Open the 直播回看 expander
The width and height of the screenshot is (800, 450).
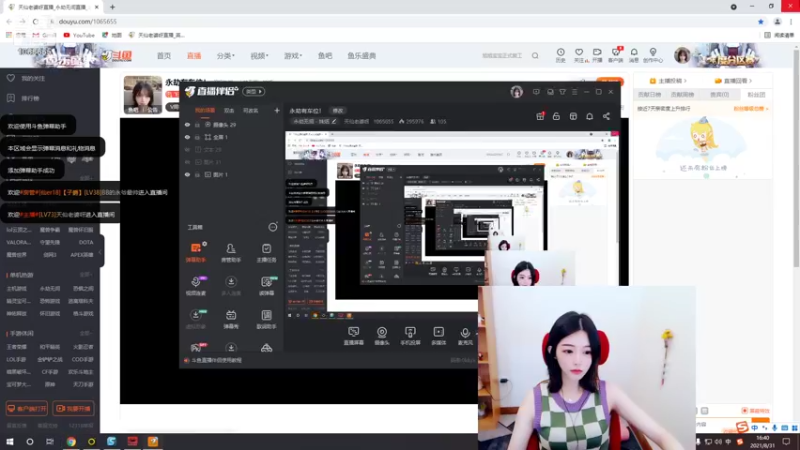click(x=733, y=81)
